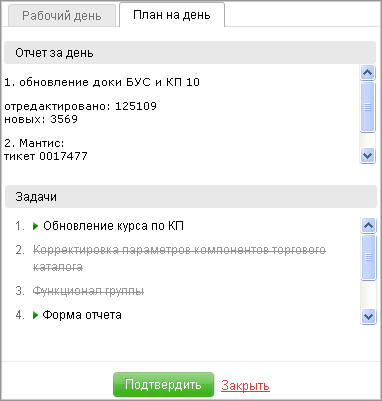Viewport: 382px width, 401px height.
Task: Select crossed-out task Функционал группы
Action: click(88, 291)
